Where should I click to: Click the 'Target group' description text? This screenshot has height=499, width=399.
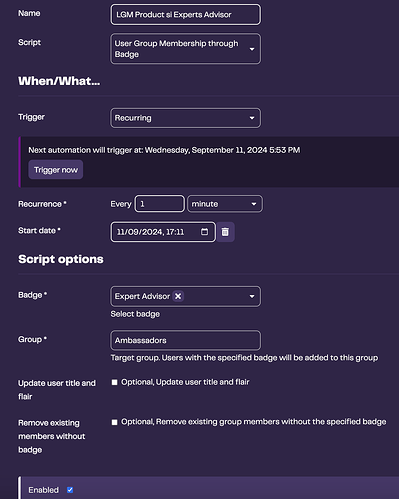[244, 358]
